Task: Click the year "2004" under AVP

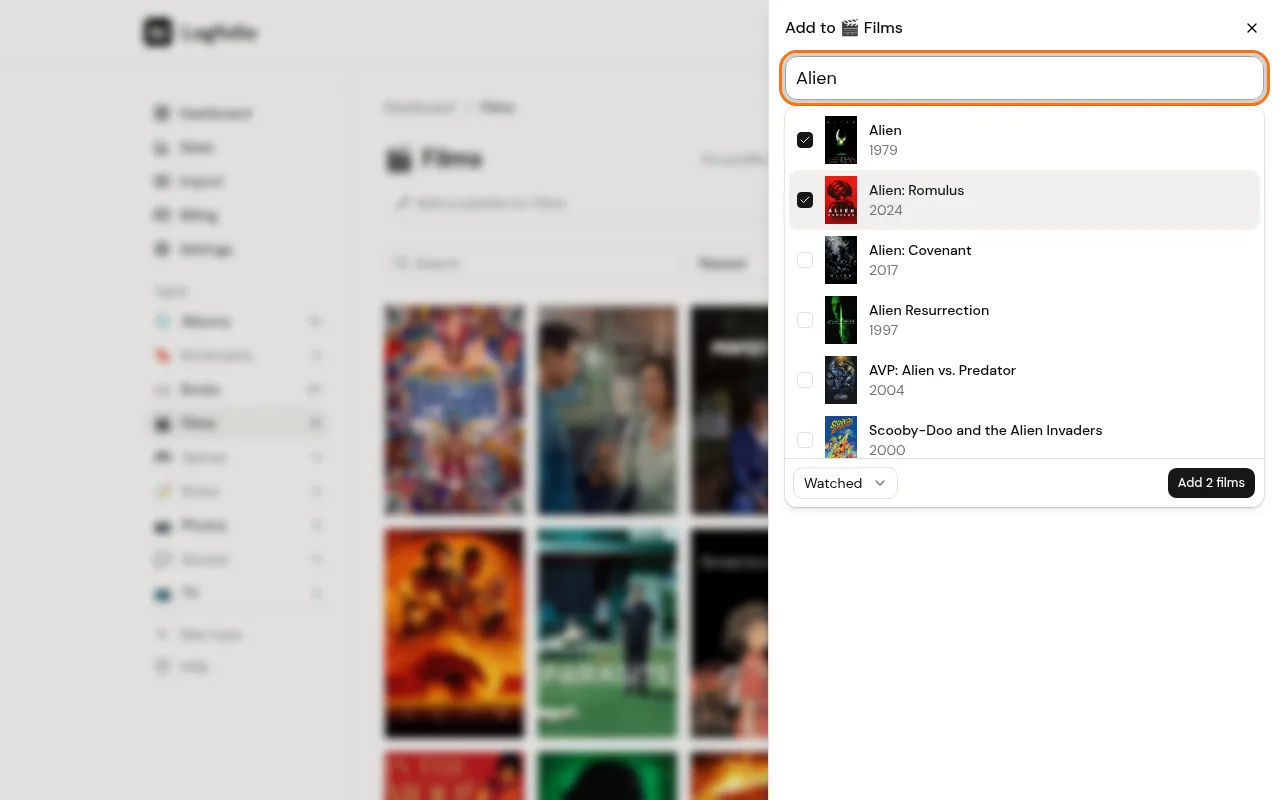Action: pyautogui.click(x=886, y=390)
